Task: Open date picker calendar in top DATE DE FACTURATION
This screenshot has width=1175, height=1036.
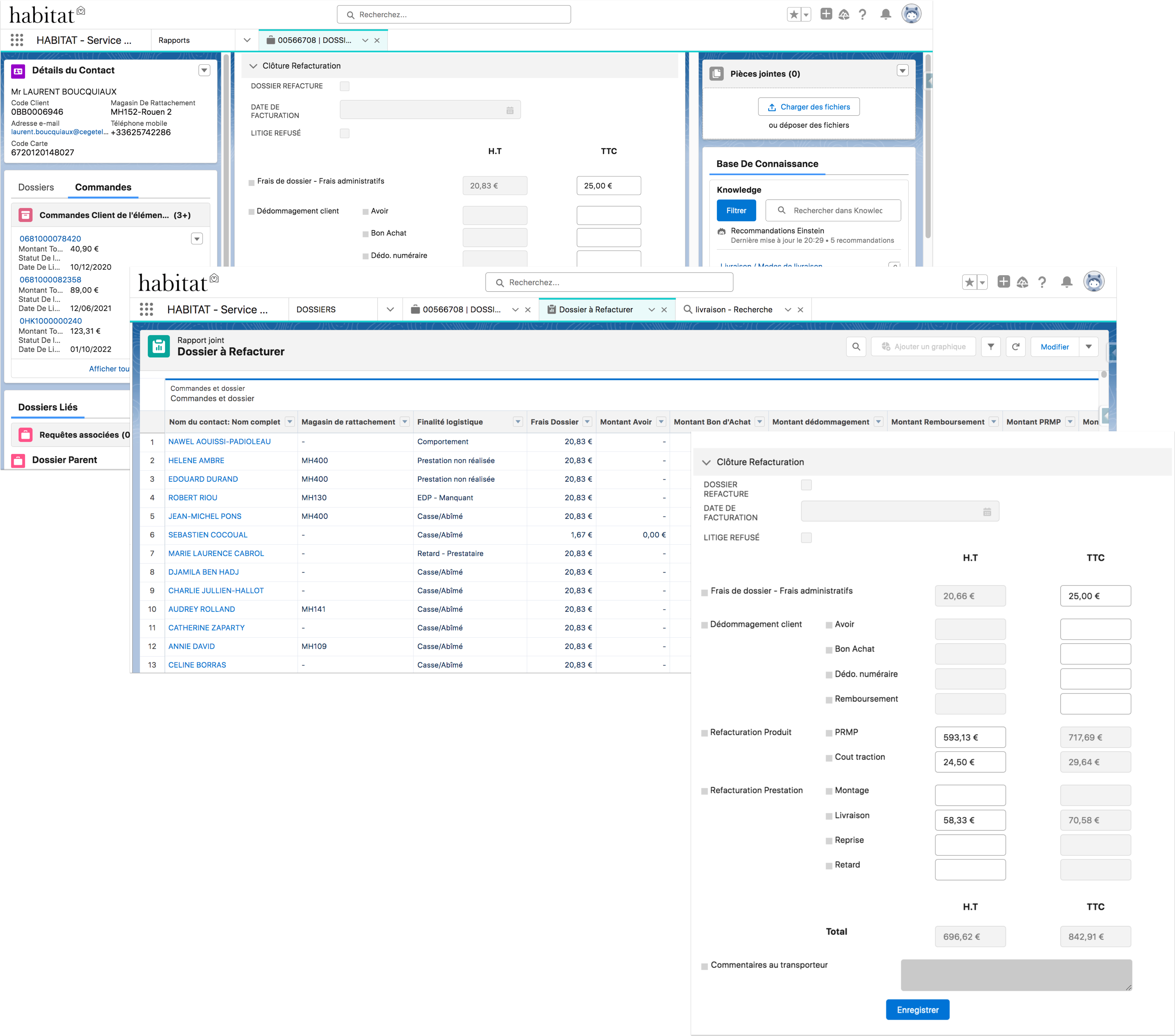Action: (x=510, y=110)
